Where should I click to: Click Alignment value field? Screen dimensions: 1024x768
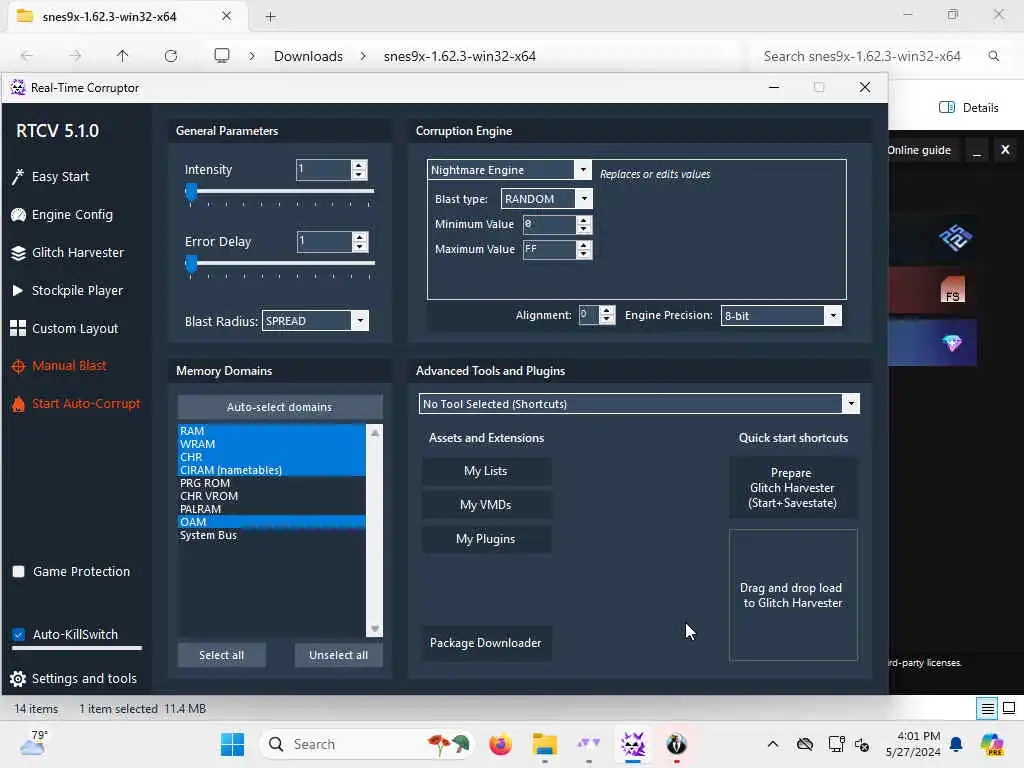click(x=588, y=315)
